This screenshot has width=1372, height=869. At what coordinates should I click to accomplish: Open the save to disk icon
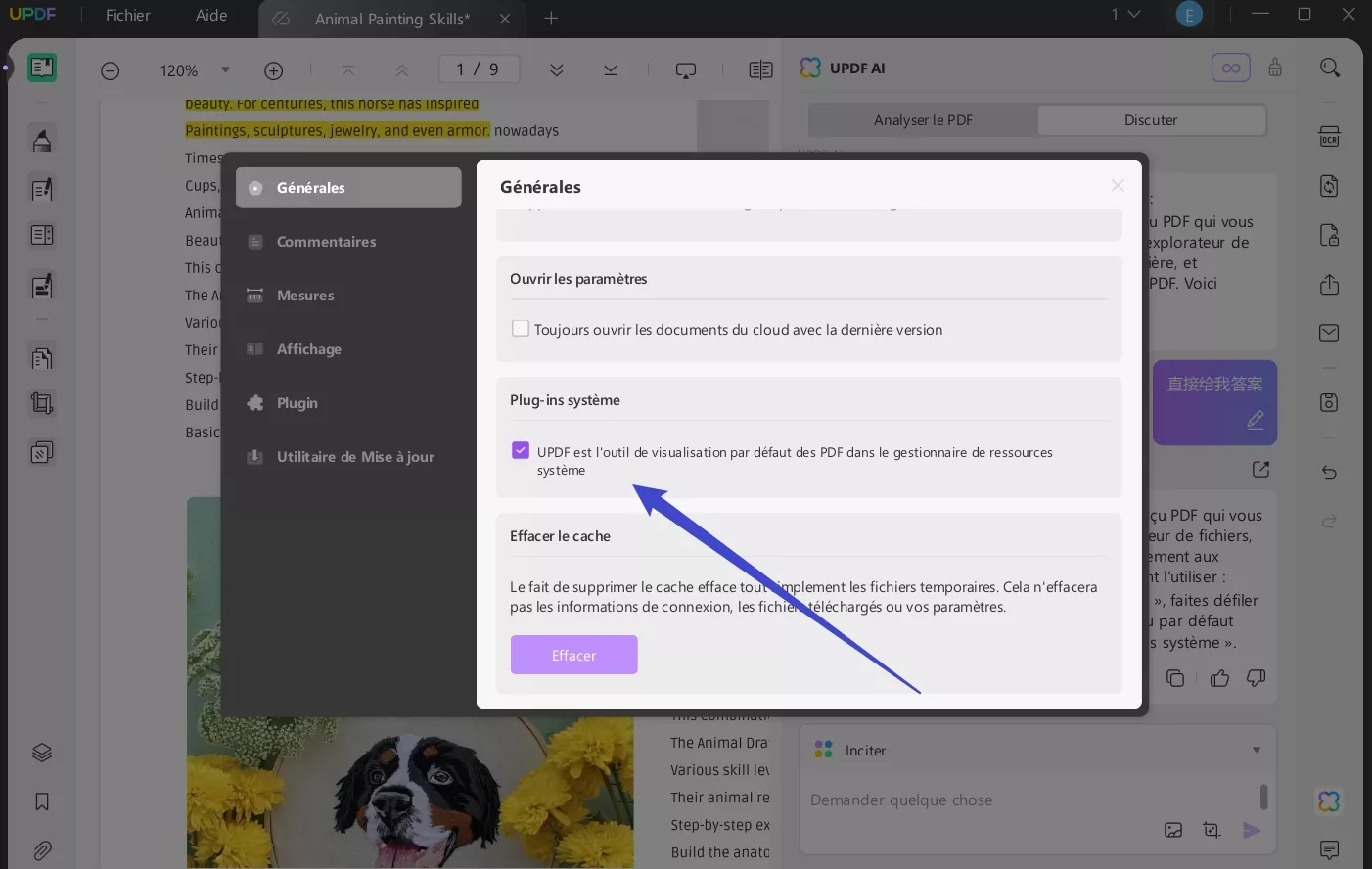pos(1329,402)
